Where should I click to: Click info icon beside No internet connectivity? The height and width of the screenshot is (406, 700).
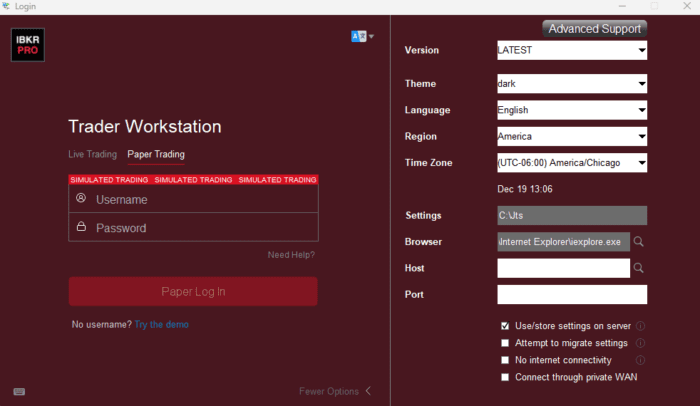pyautogui.click(x=640, y=360)
